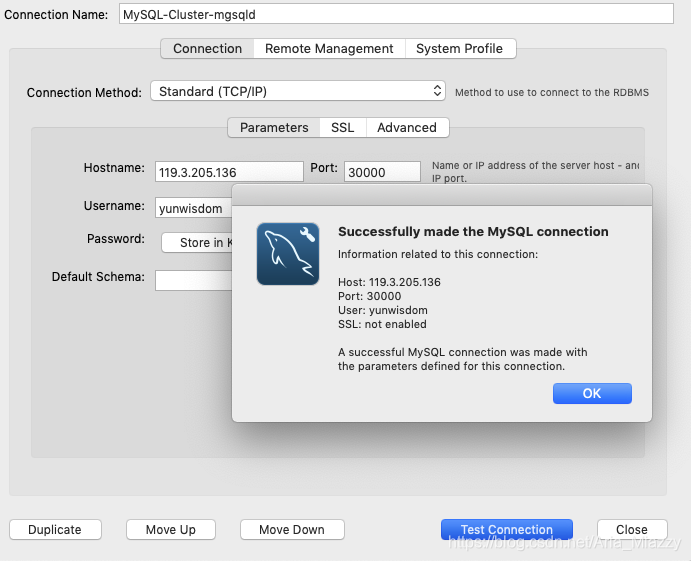The width and height of the screenshot is (691, 561).
Task: Click the Connection Name text field
Action: coord(396,14)
